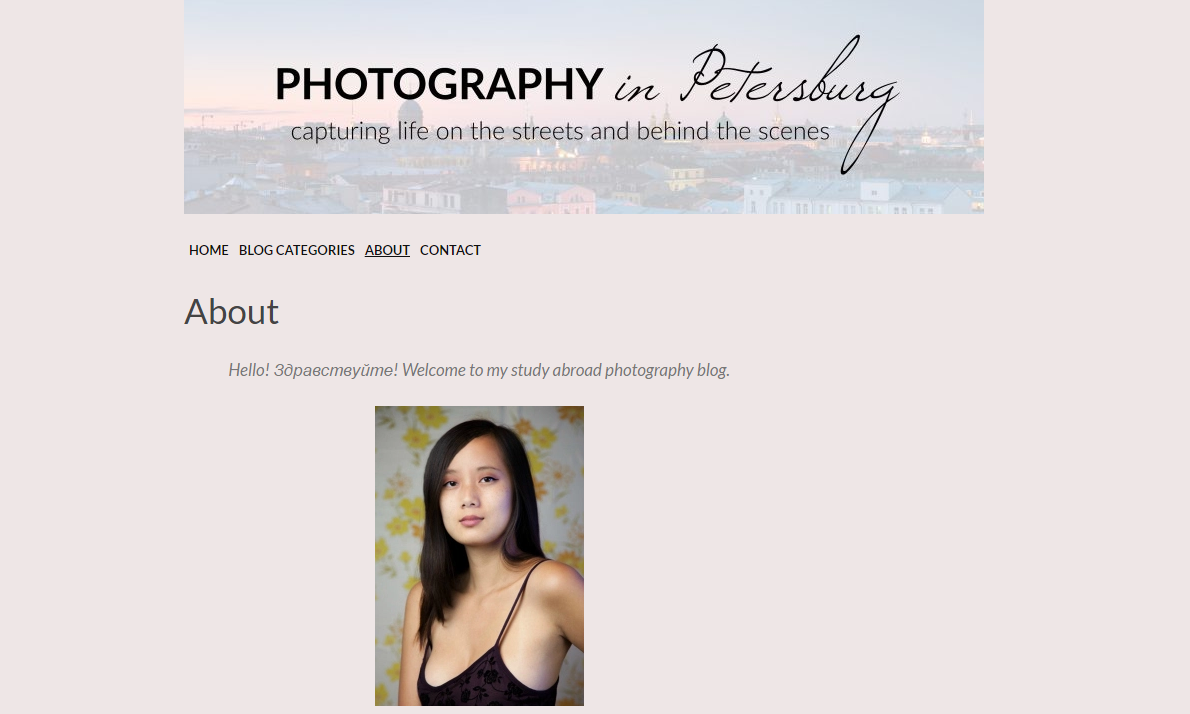Image resolution: width=1190 pixels, height=714 pixels.
Task: Click the PHOTOGRAPHY header title
Action: pyautogui.click(x=439, y=83)
